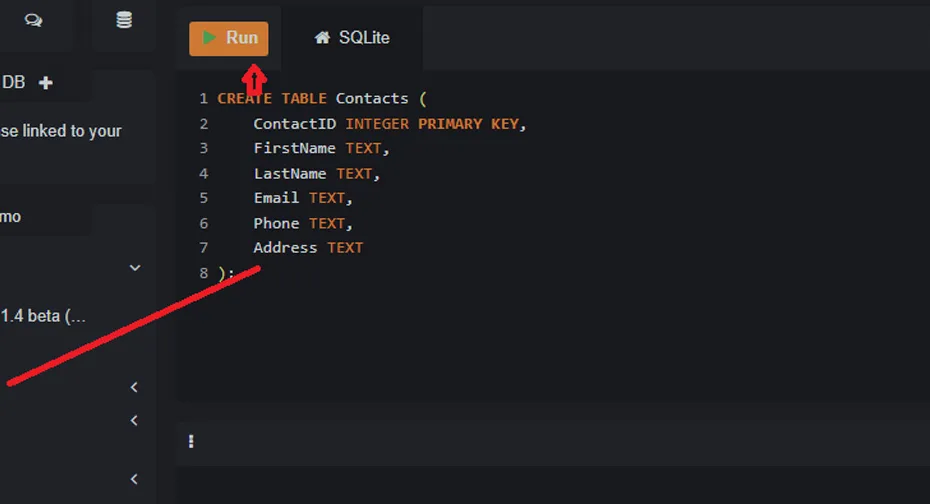930x504 pixels.
Task: Click the home icon on the SQLite tab
Action: pyautogui.click(x=322, y=38)
